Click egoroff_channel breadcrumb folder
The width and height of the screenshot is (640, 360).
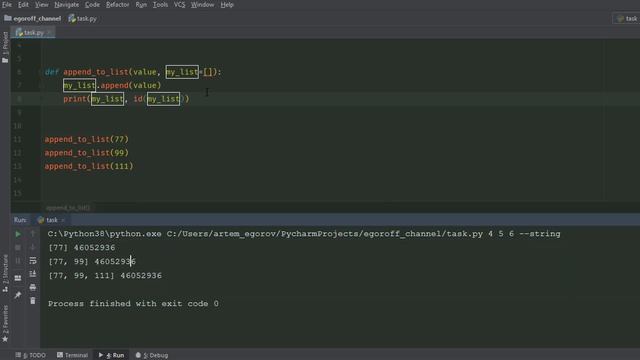pyautogui.click(x=33, y=18)
